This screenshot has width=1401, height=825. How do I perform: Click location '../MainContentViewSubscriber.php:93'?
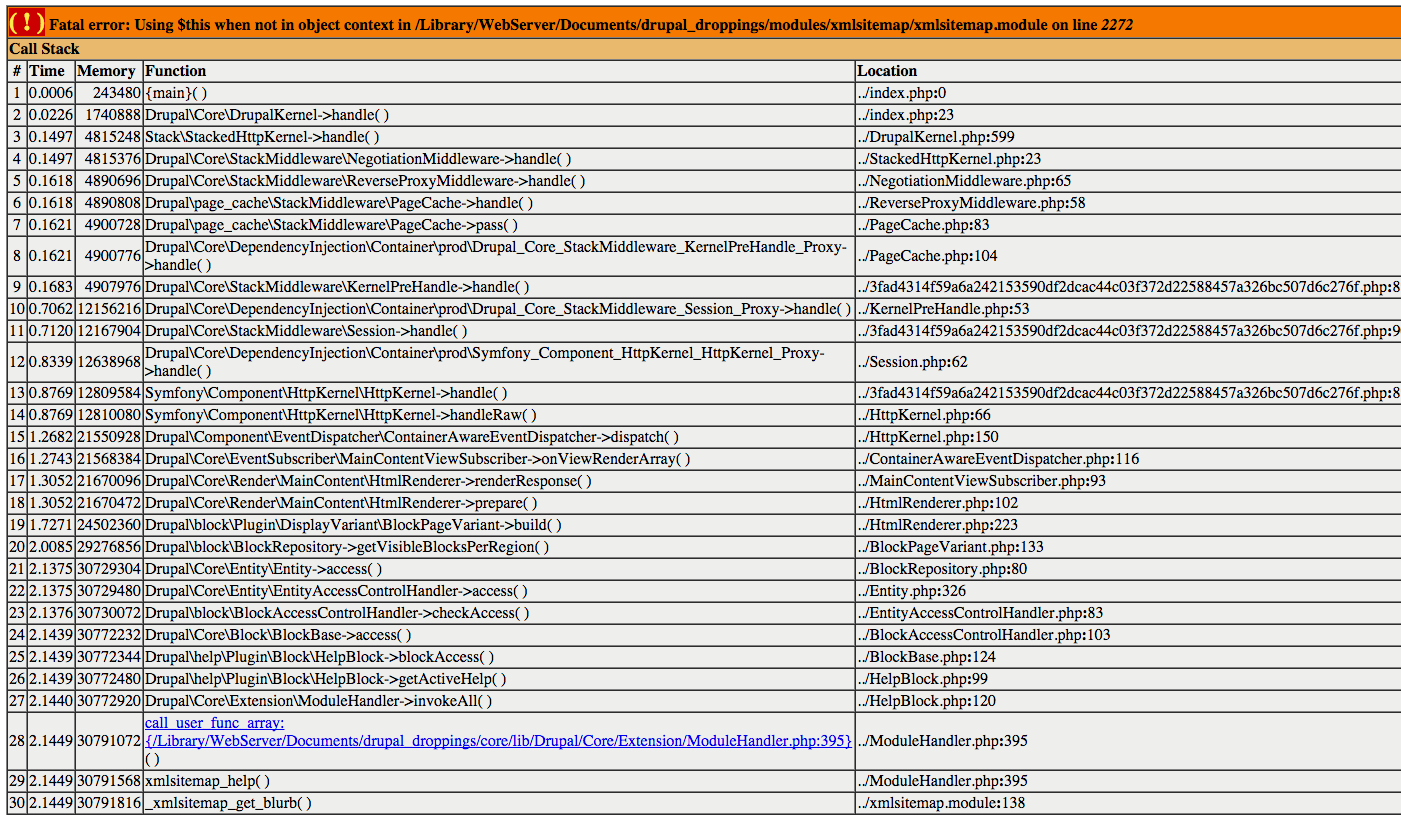point(981,481)
